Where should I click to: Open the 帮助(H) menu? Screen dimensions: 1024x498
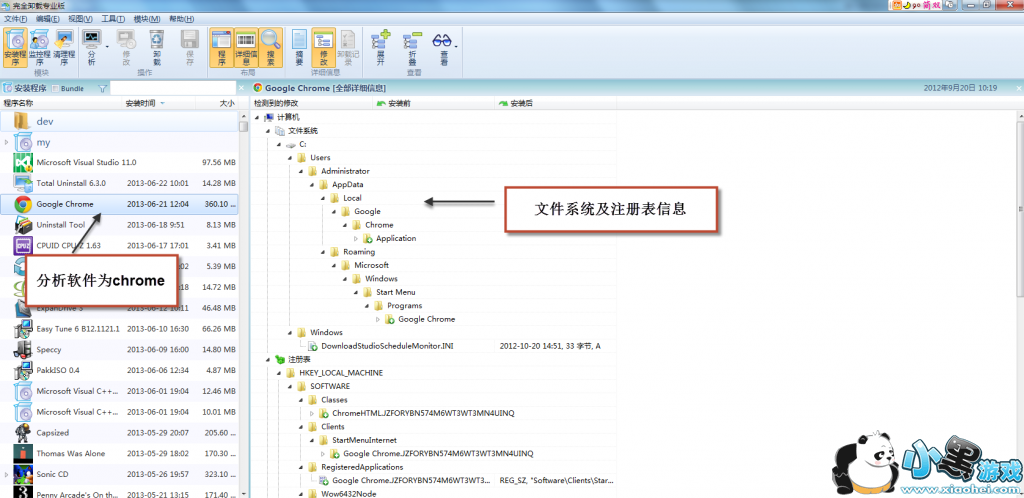click(x=180, y=18)
